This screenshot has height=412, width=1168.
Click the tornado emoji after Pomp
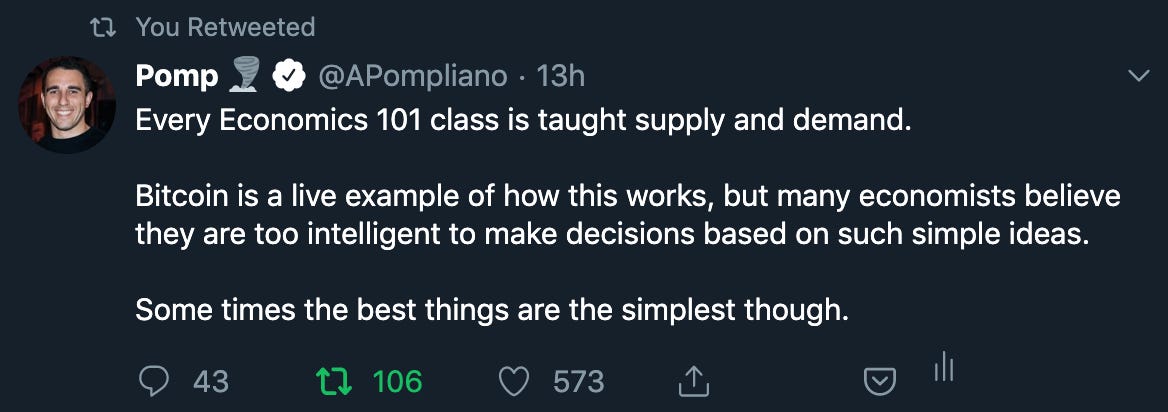(x=243, y=74)
